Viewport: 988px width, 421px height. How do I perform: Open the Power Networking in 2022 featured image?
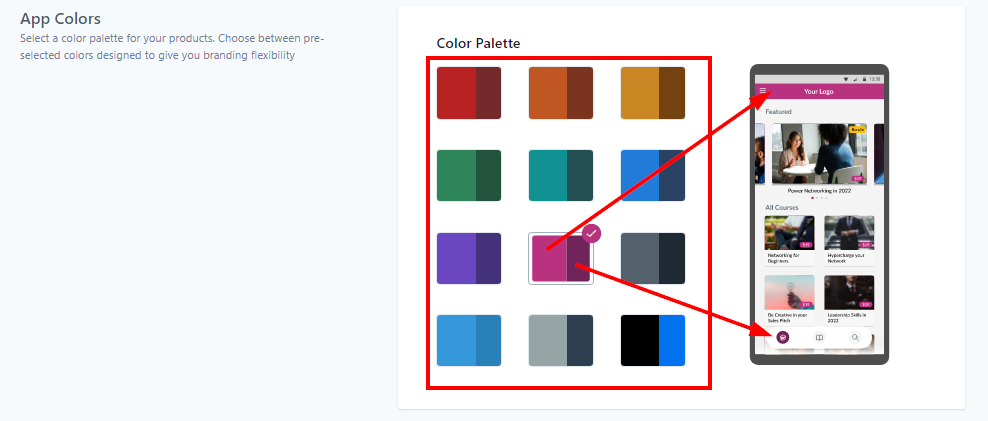819,153
